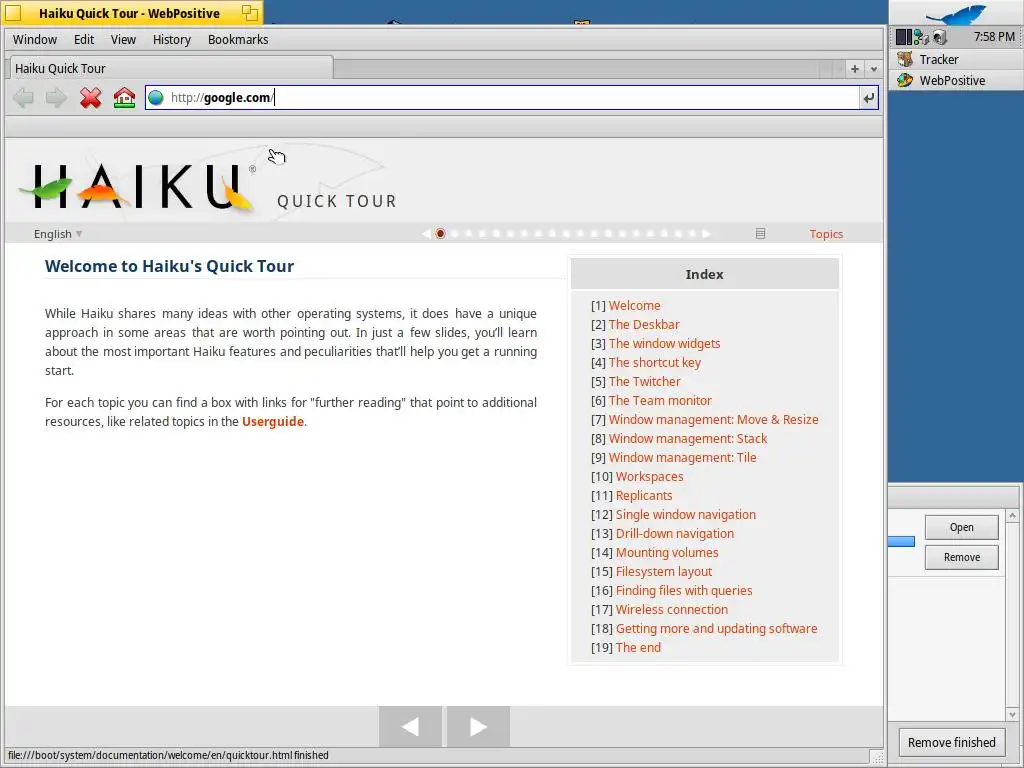Open the Replicants index link

[x=644, y=496]
